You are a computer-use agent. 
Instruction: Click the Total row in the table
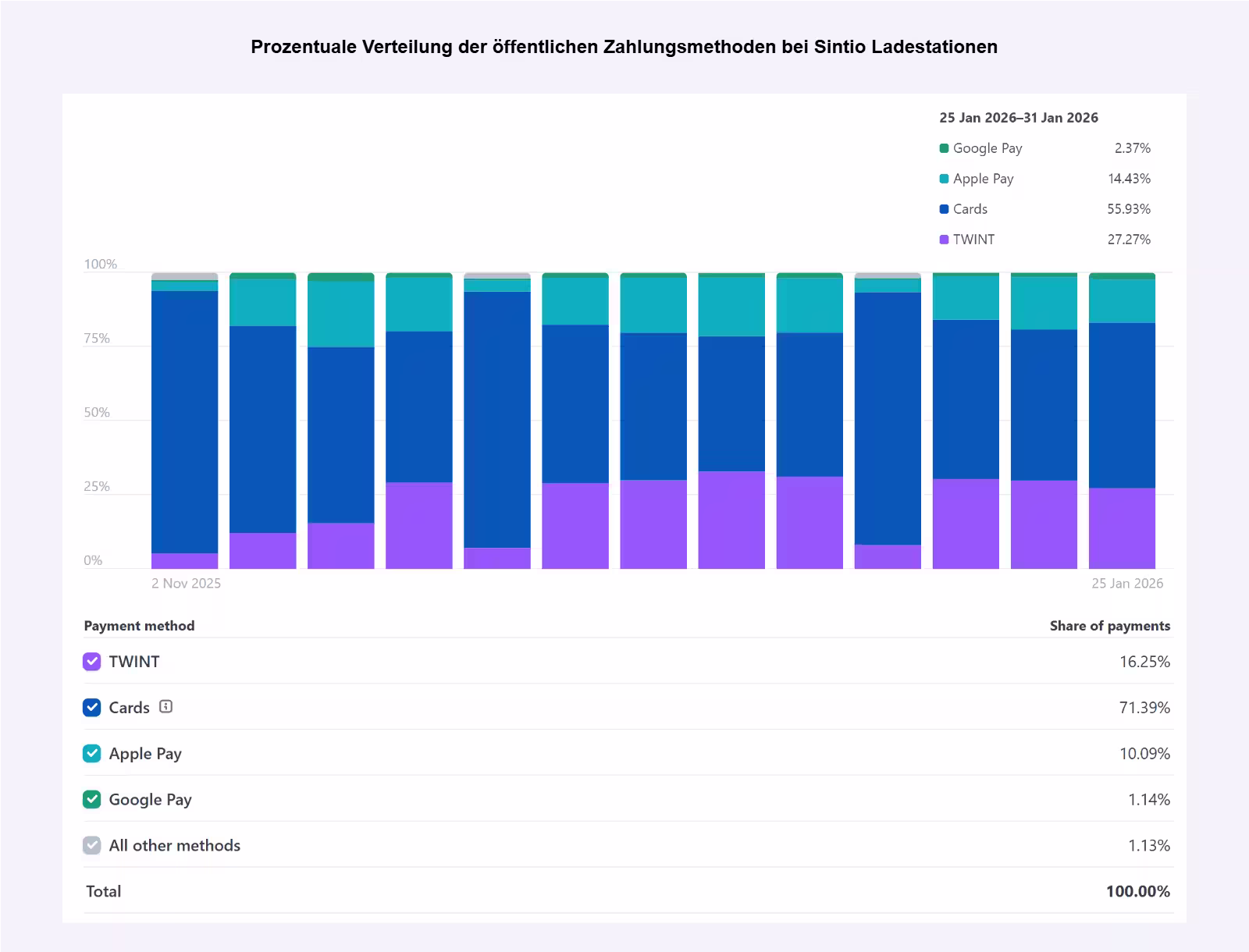pyautogui.click(x=103, y=891)
